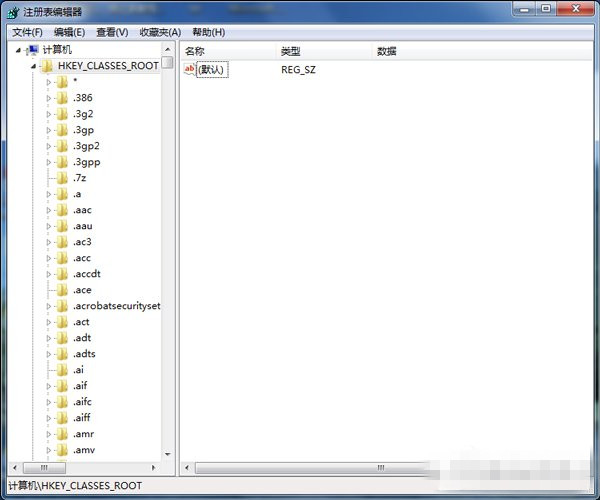
Task: Expand the .386 key arrow
Action: click(x=49, y=98)
